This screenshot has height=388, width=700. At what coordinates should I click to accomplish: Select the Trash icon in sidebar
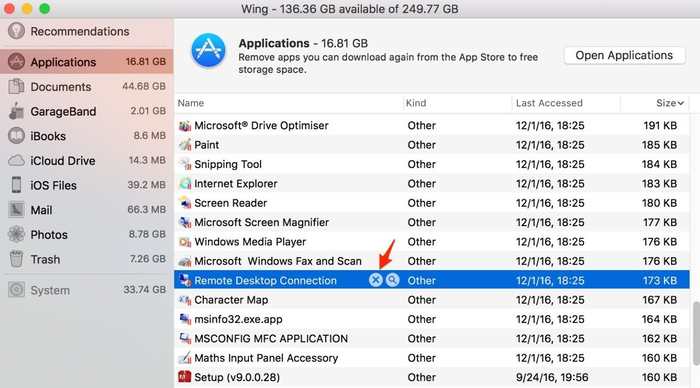click(16, 259)
